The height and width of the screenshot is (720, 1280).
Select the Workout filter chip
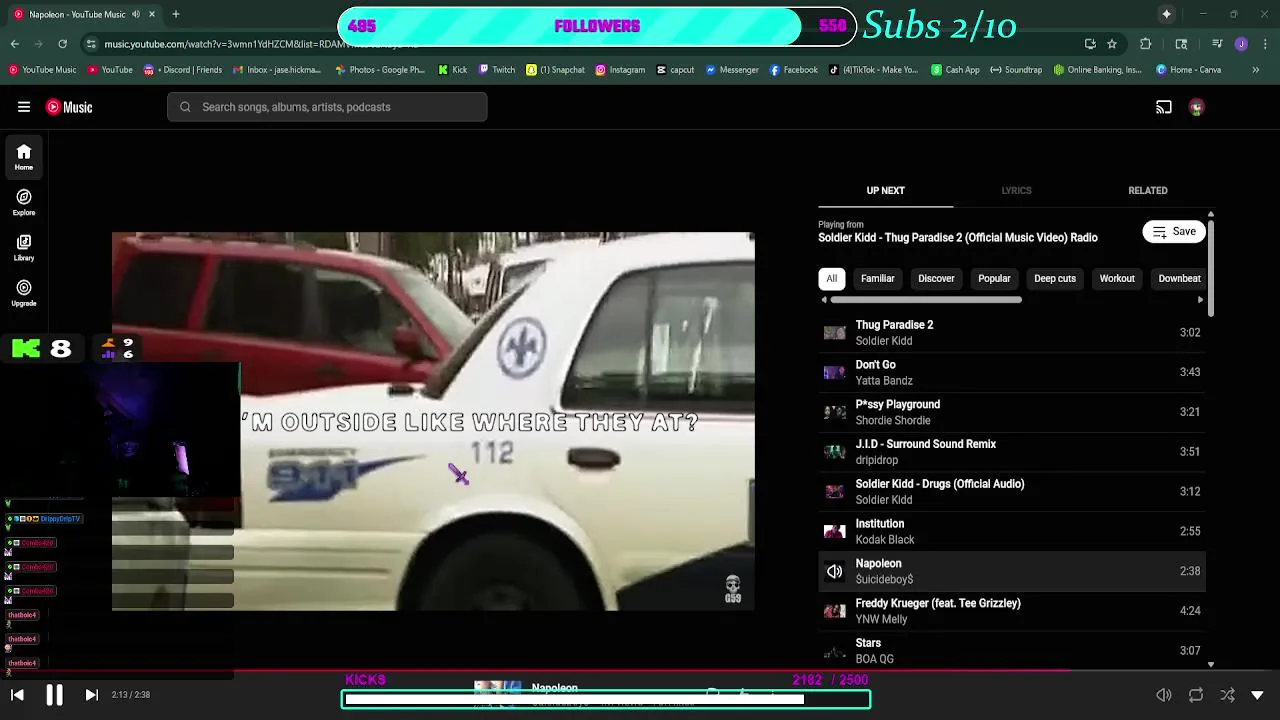[x=1117, y=279]
